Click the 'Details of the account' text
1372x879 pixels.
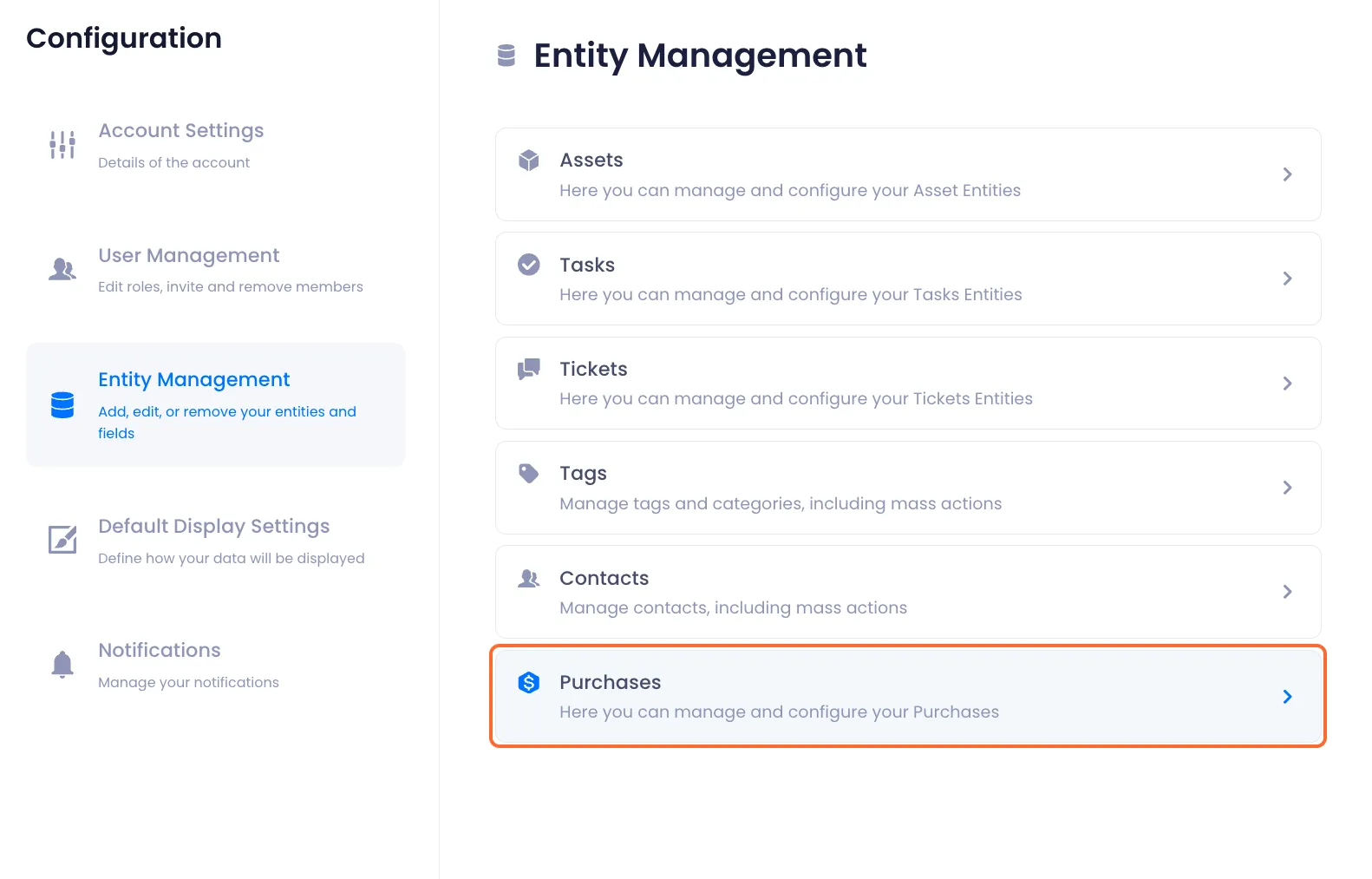coord(173,163)
